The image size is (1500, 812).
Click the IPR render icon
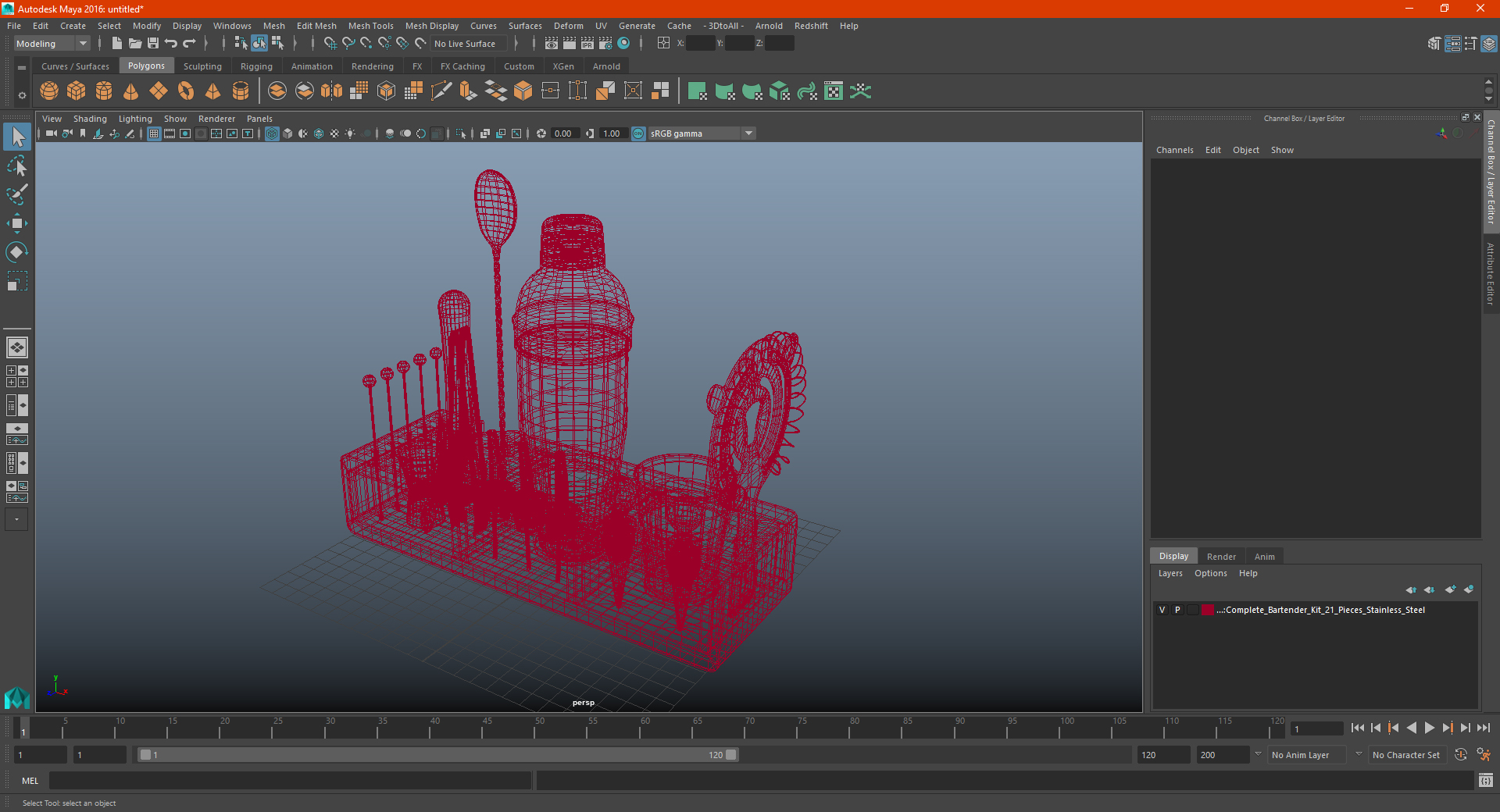(x=587, y=44)
